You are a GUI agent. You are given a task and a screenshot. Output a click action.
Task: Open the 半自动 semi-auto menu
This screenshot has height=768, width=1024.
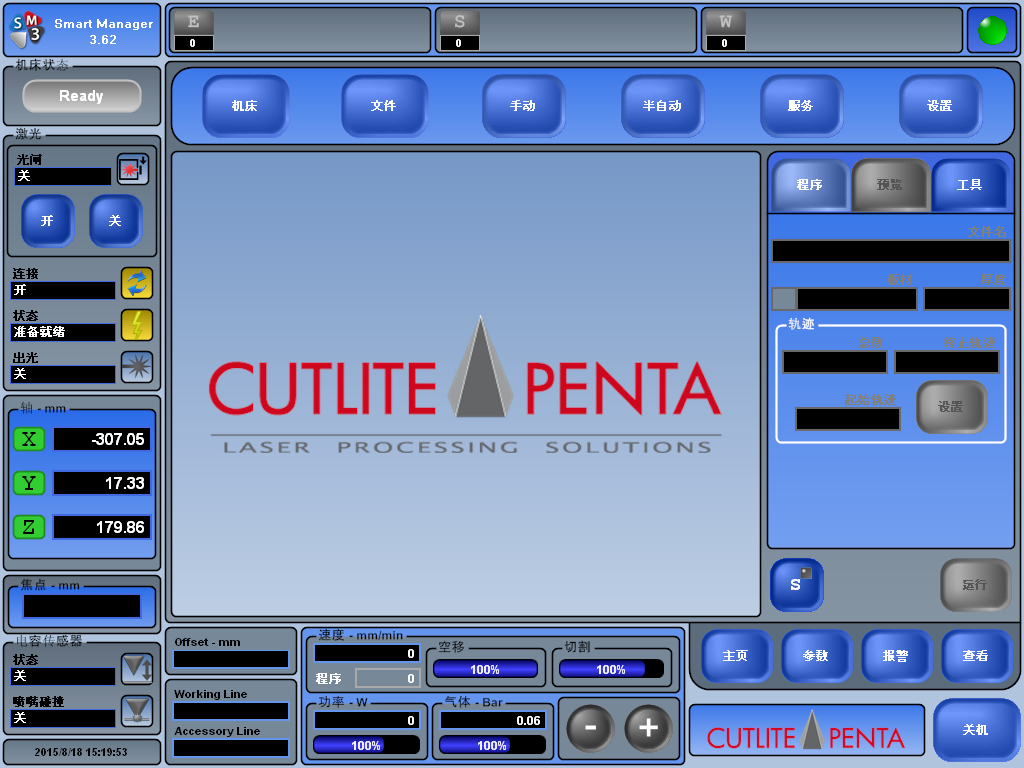point(663,106)
